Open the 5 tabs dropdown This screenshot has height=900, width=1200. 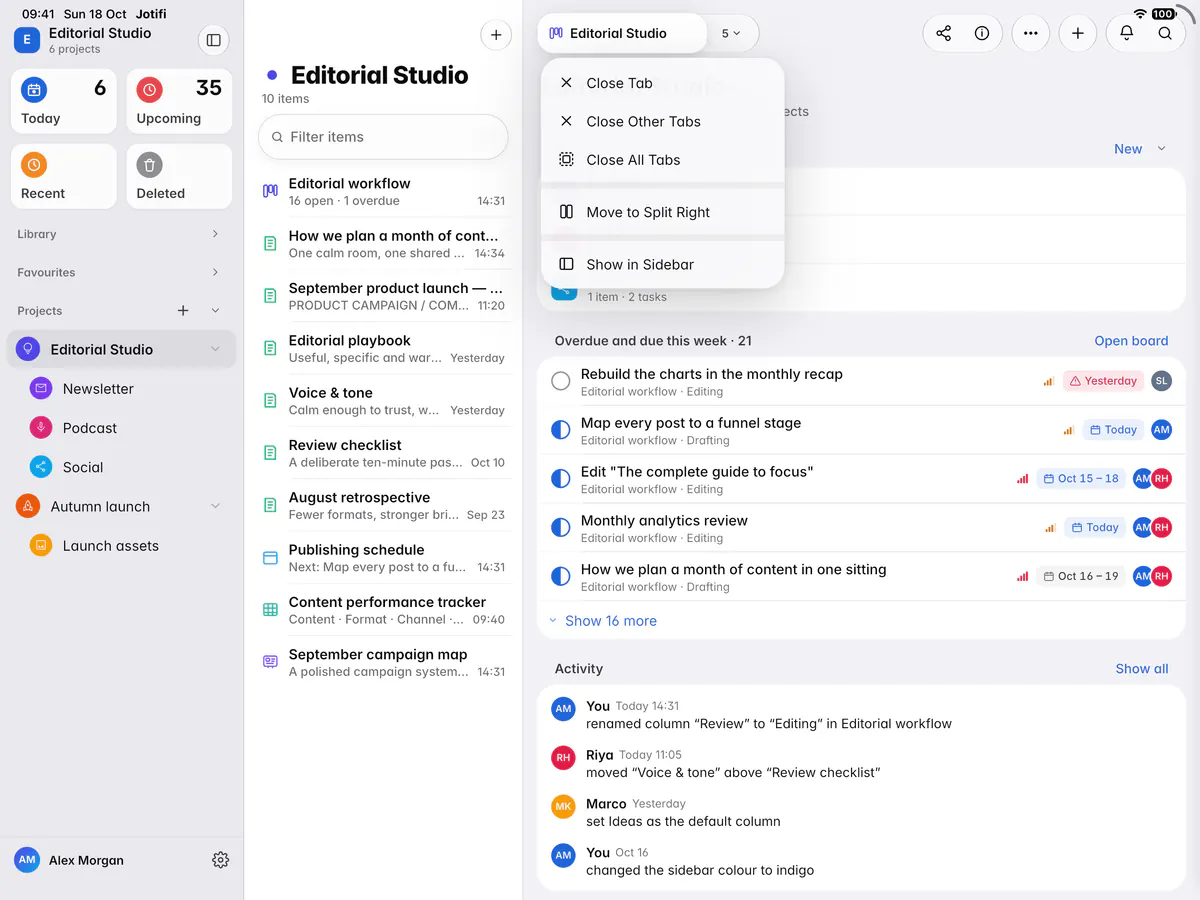(732, 33)
